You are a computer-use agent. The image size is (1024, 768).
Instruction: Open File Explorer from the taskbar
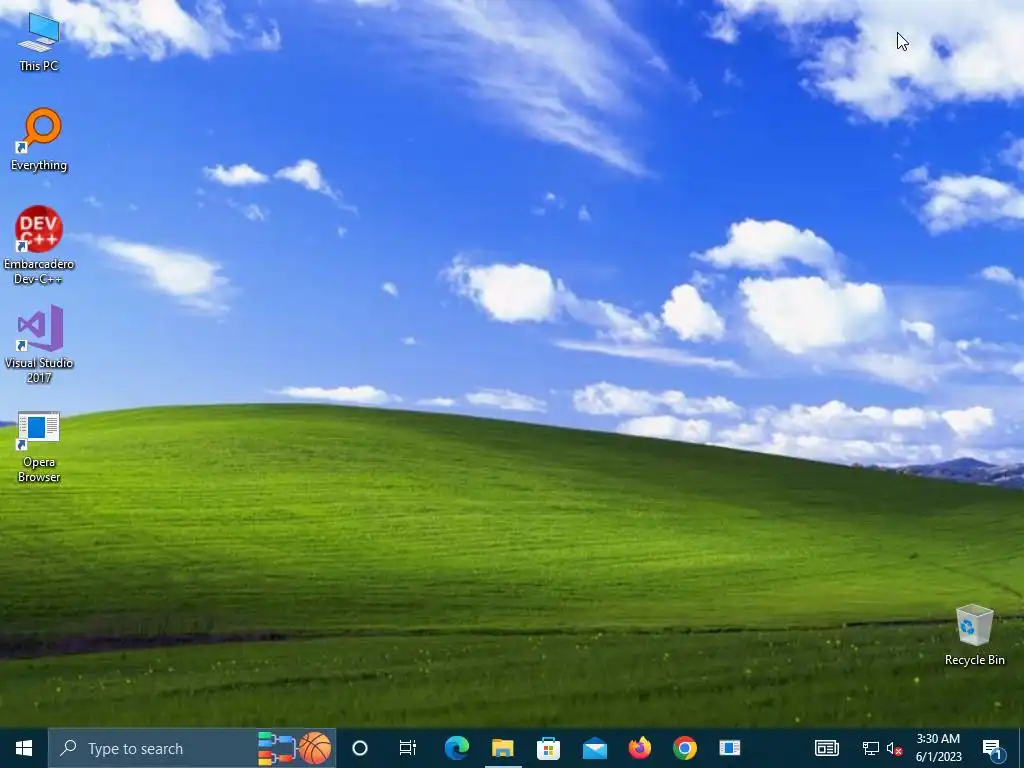tap(502, 748)
